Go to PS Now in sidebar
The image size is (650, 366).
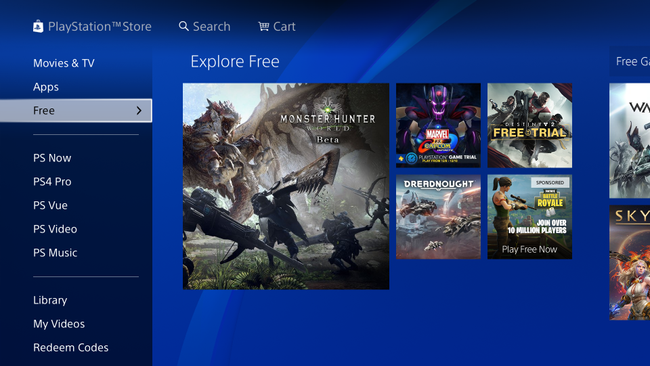click(x=52, y=158)
